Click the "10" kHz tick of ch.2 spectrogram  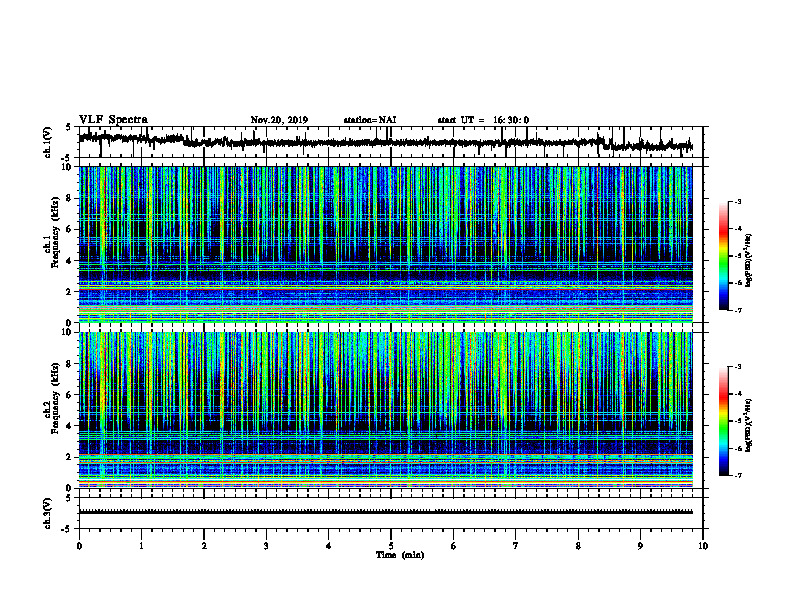coord(67,332)
